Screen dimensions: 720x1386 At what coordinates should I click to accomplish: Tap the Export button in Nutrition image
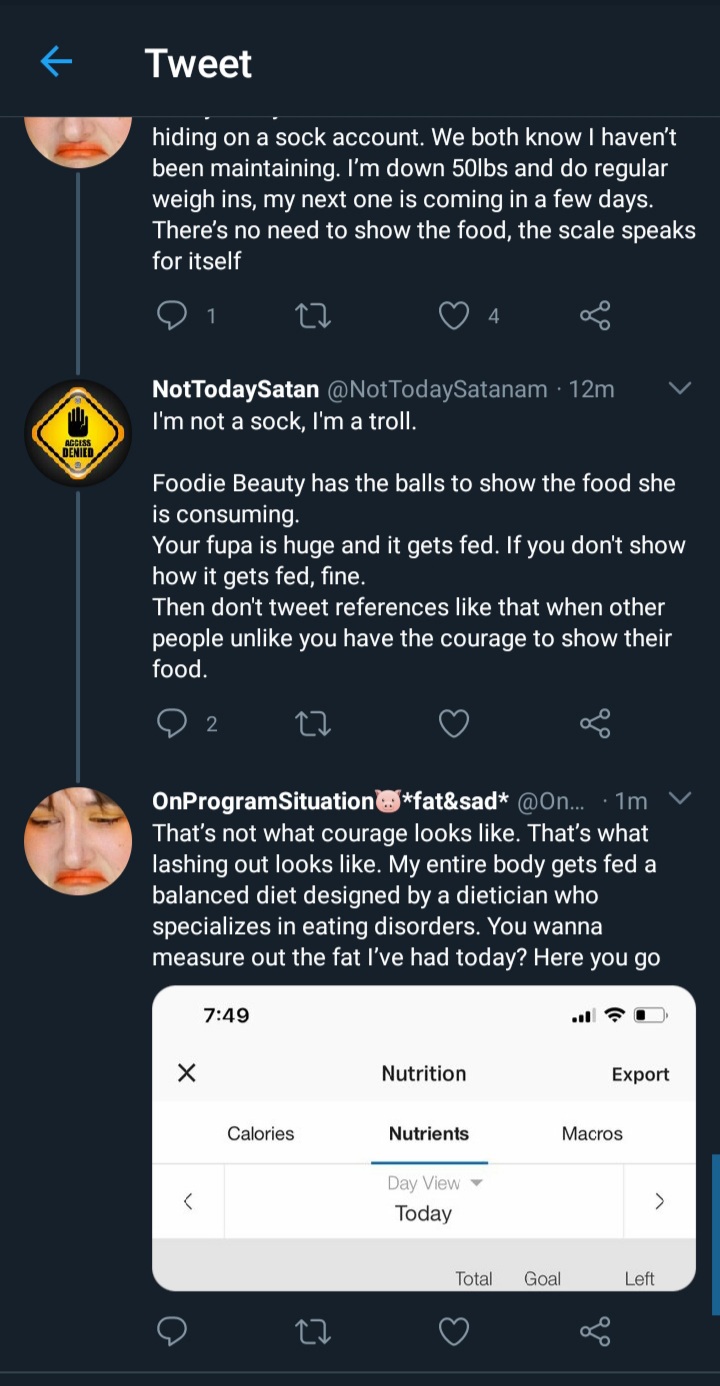tap(640, 1074)
